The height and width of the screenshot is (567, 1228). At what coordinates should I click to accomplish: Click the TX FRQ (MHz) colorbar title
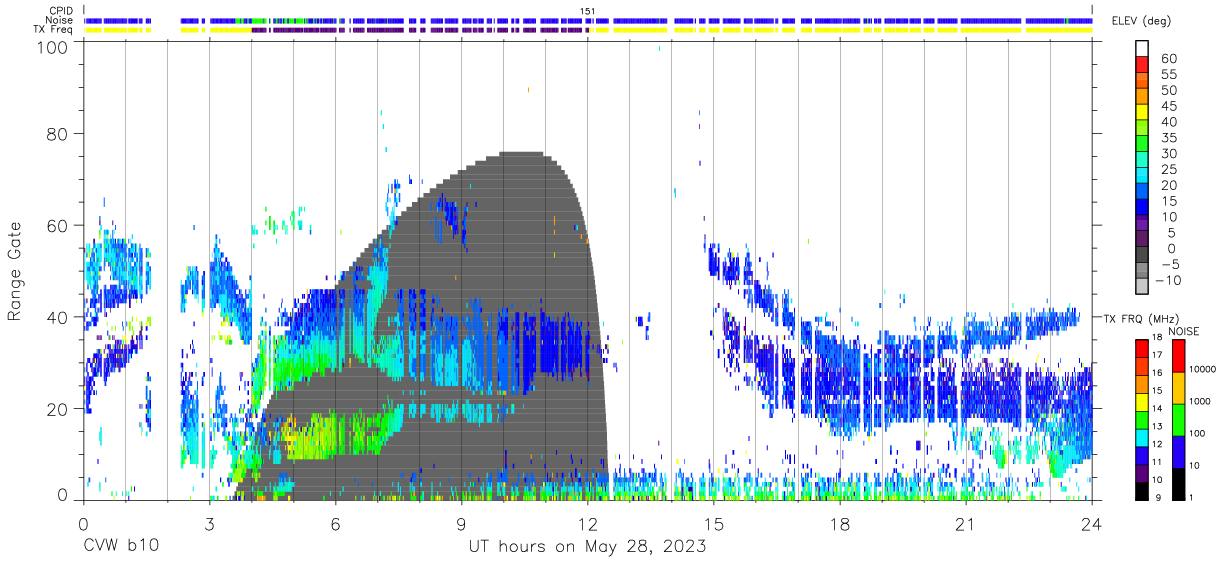pyautogui.click(x=1139, y=318)
